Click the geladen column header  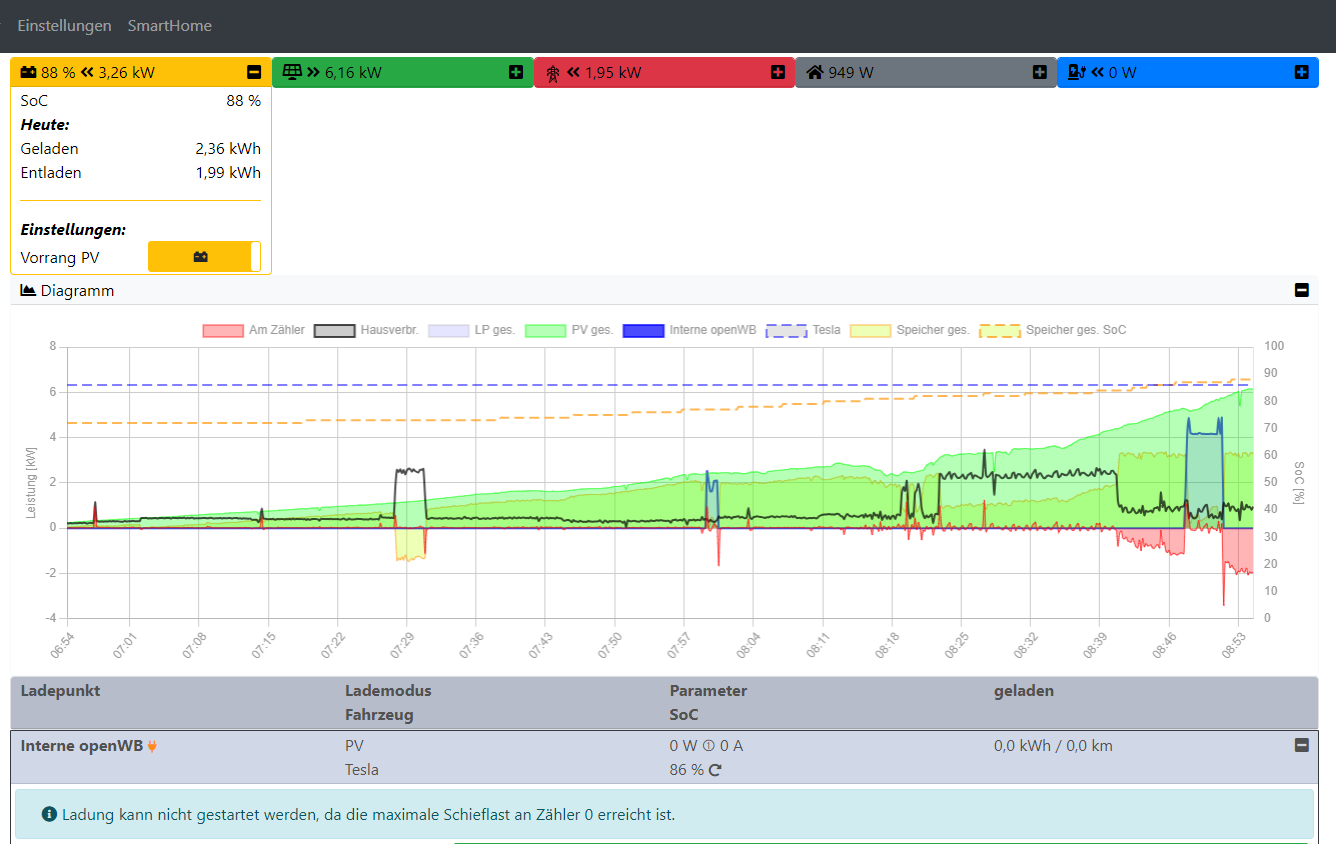[x=1024, y=690]
